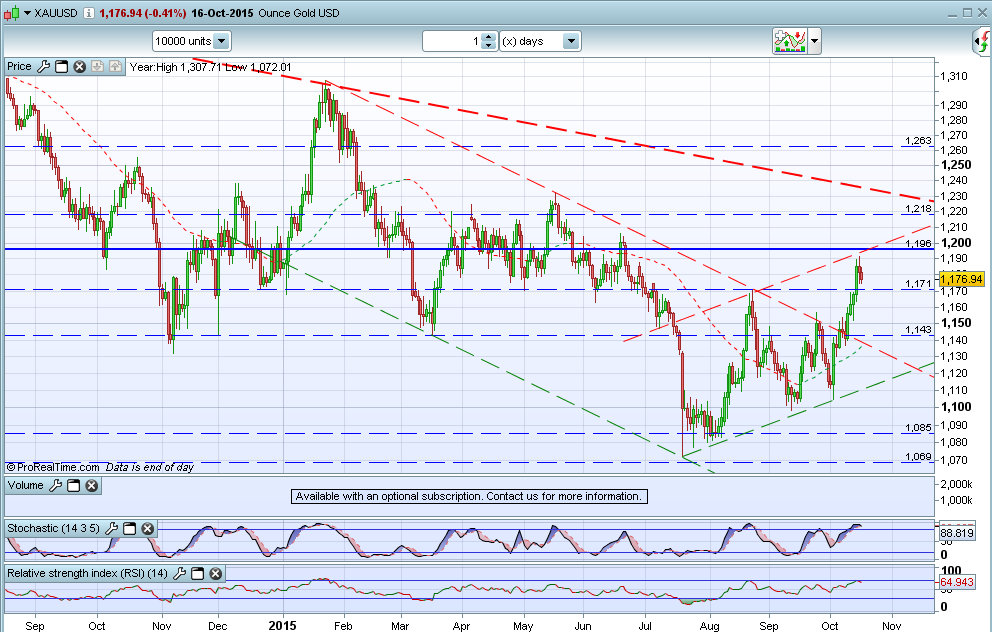Open the XAUUSD instrument info icon
This screenshot has height=632, width=992.
point(89,13)
